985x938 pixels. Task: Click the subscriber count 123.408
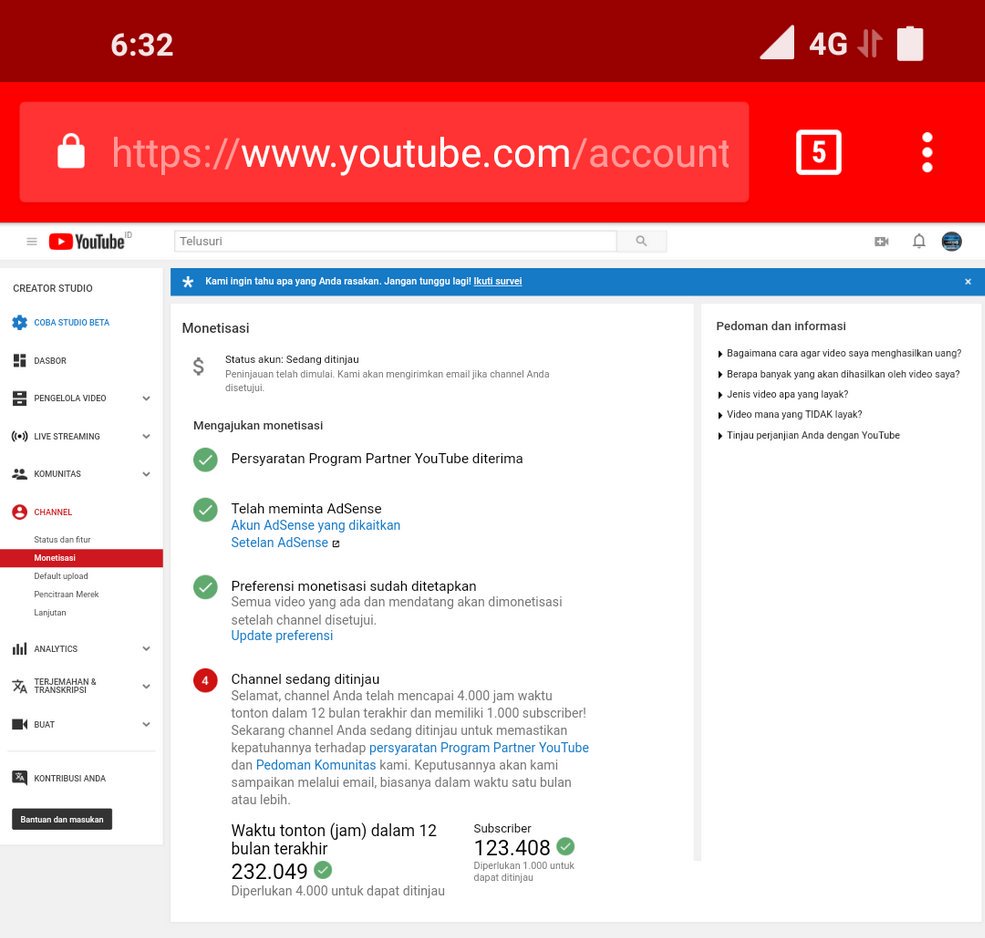512,848
